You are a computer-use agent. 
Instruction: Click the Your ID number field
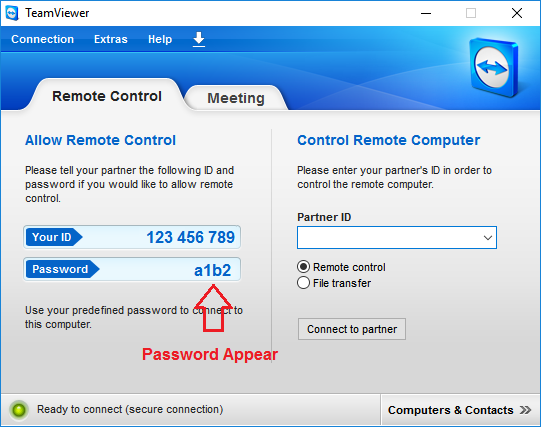pos(132,237)
